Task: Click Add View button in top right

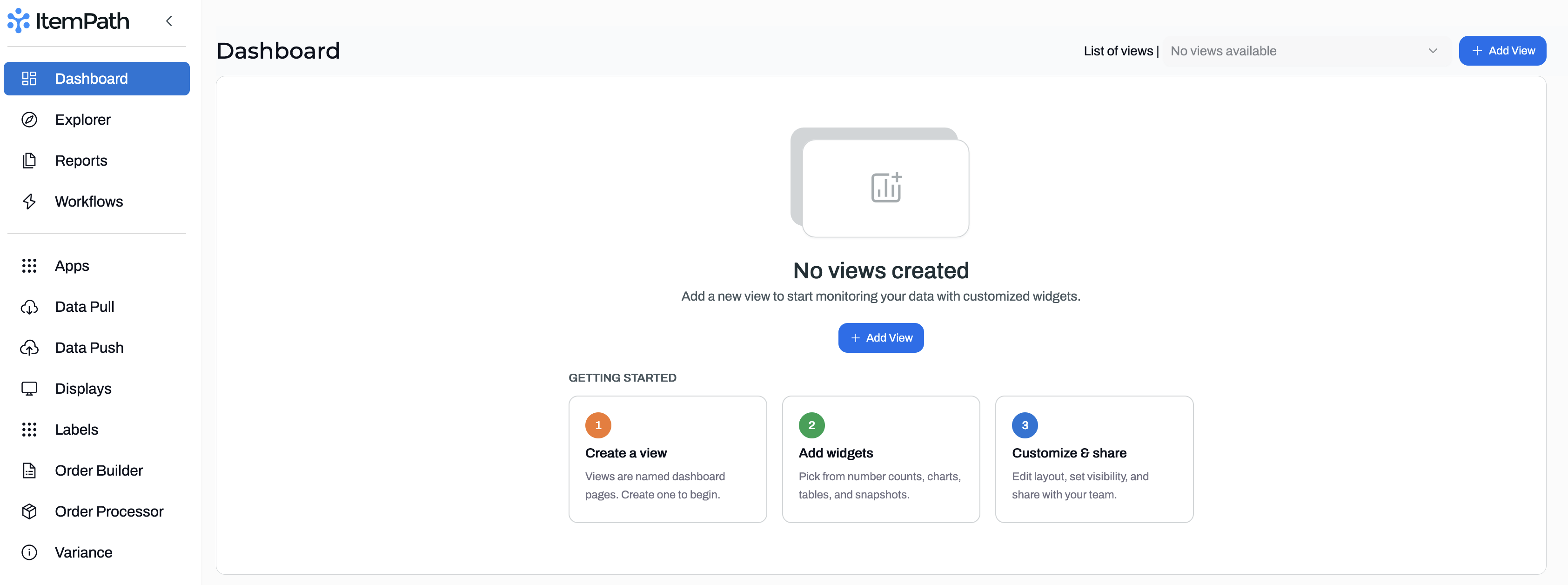Action: click(x=1502, y=51)
